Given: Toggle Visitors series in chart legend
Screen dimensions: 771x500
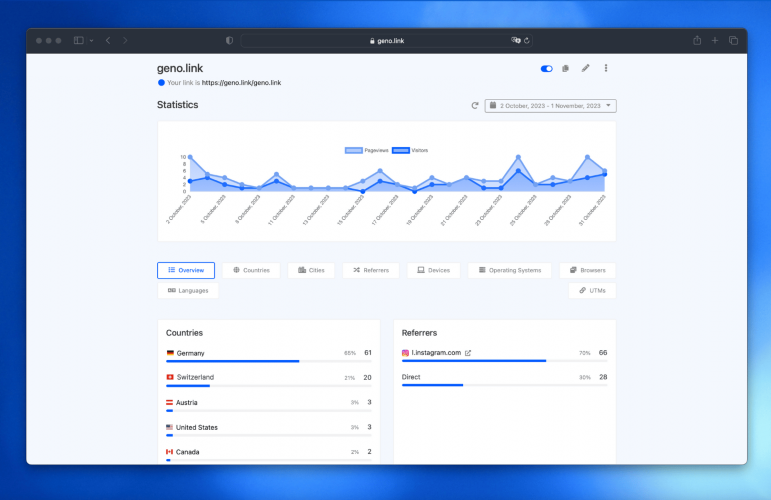Looking at the screenshot, I should tap(410, 150).
